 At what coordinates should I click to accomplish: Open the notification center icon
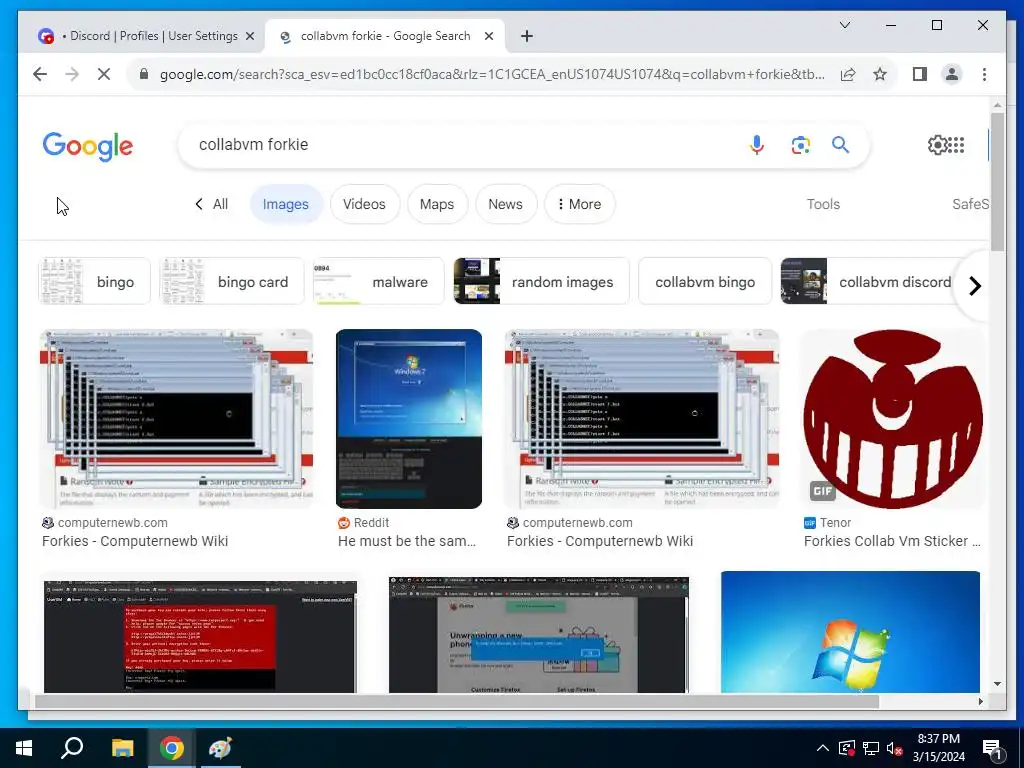tap(992, 748)
